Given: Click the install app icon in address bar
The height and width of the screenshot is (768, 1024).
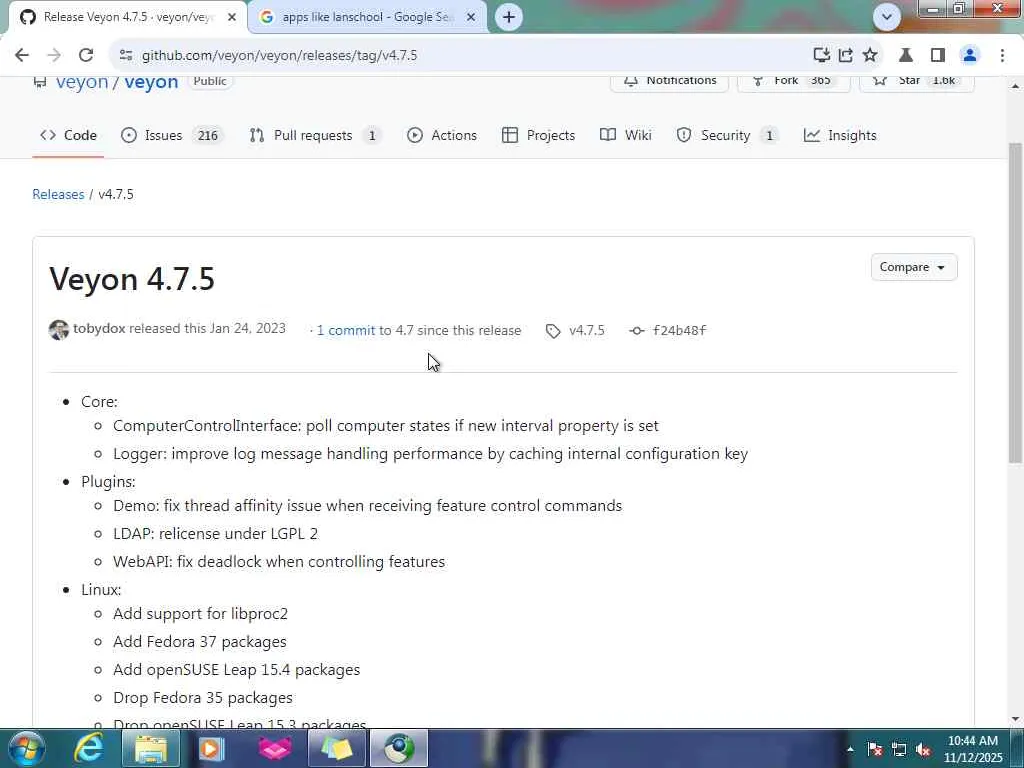Looking at the screenshot, I should tap(821, 55).
